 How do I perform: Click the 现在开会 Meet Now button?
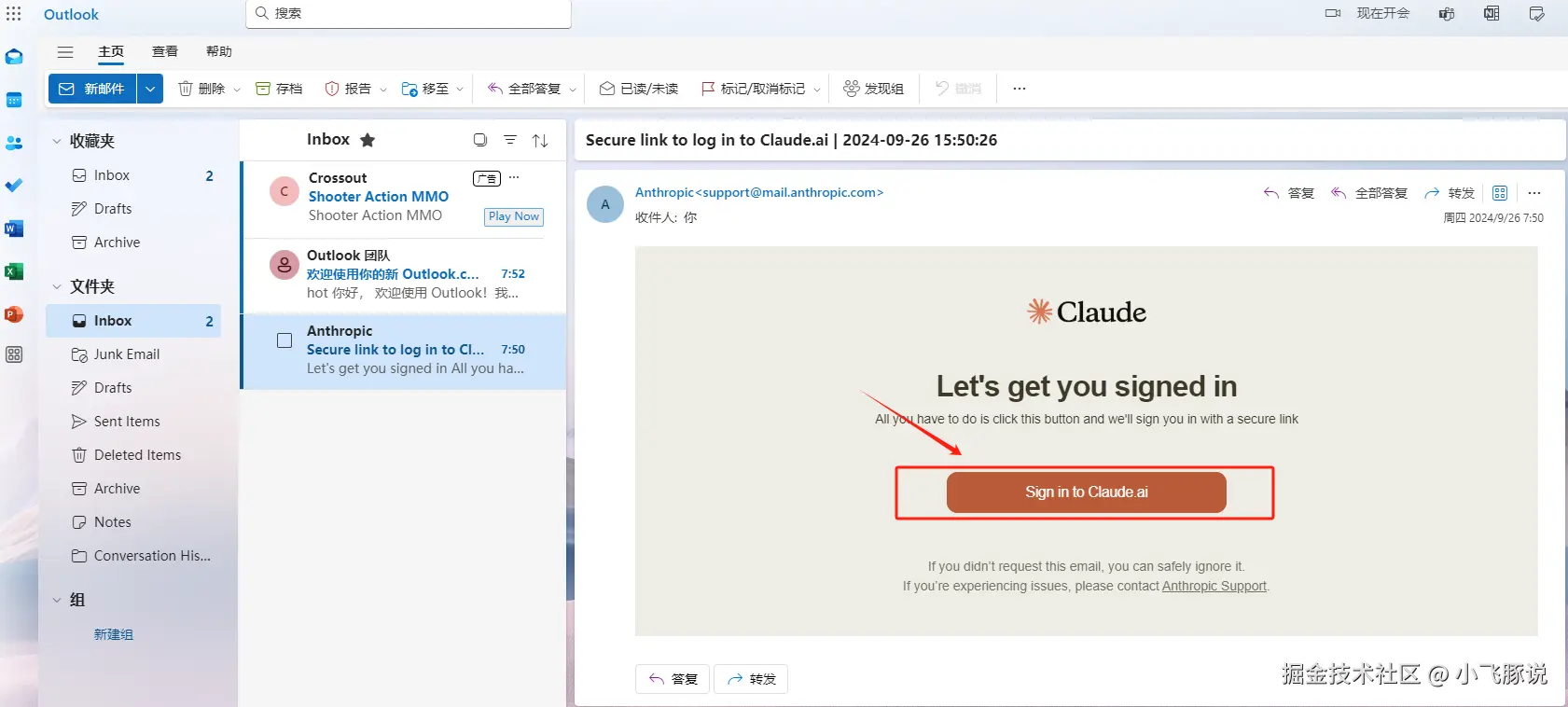click(x=1367, y=13)
